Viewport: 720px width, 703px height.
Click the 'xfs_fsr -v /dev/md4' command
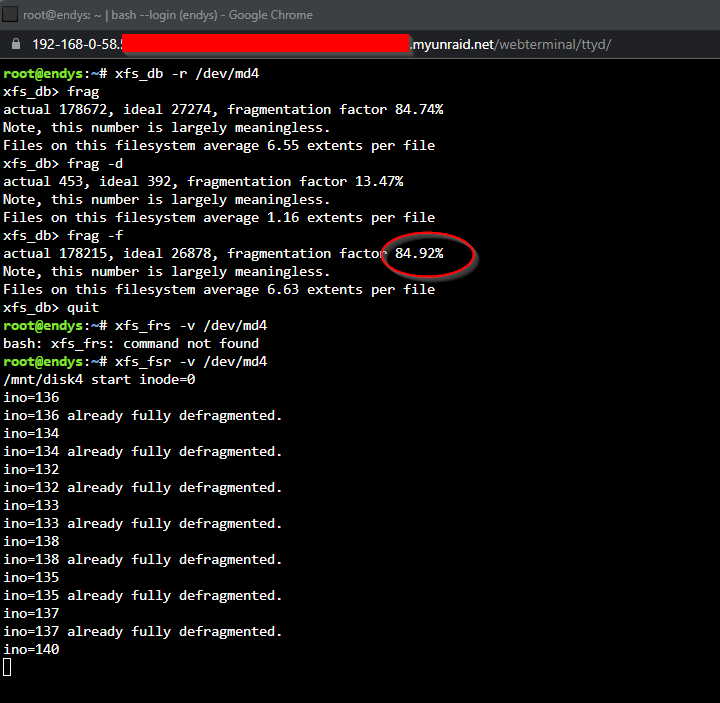tap(191, 361)
